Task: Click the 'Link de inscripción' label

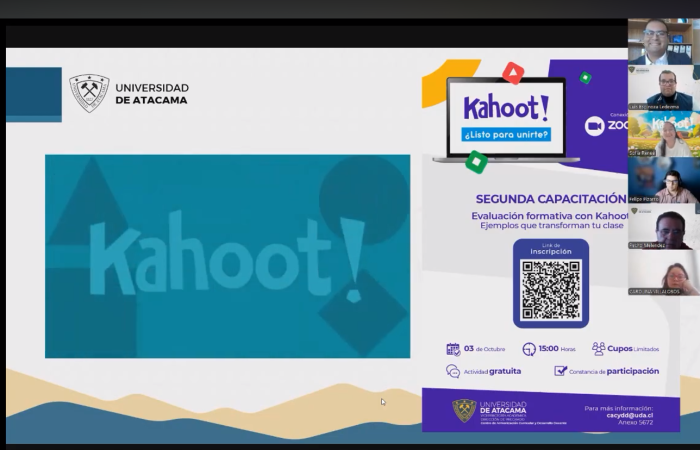Action: pyautogui.click(x=551, y=249)
